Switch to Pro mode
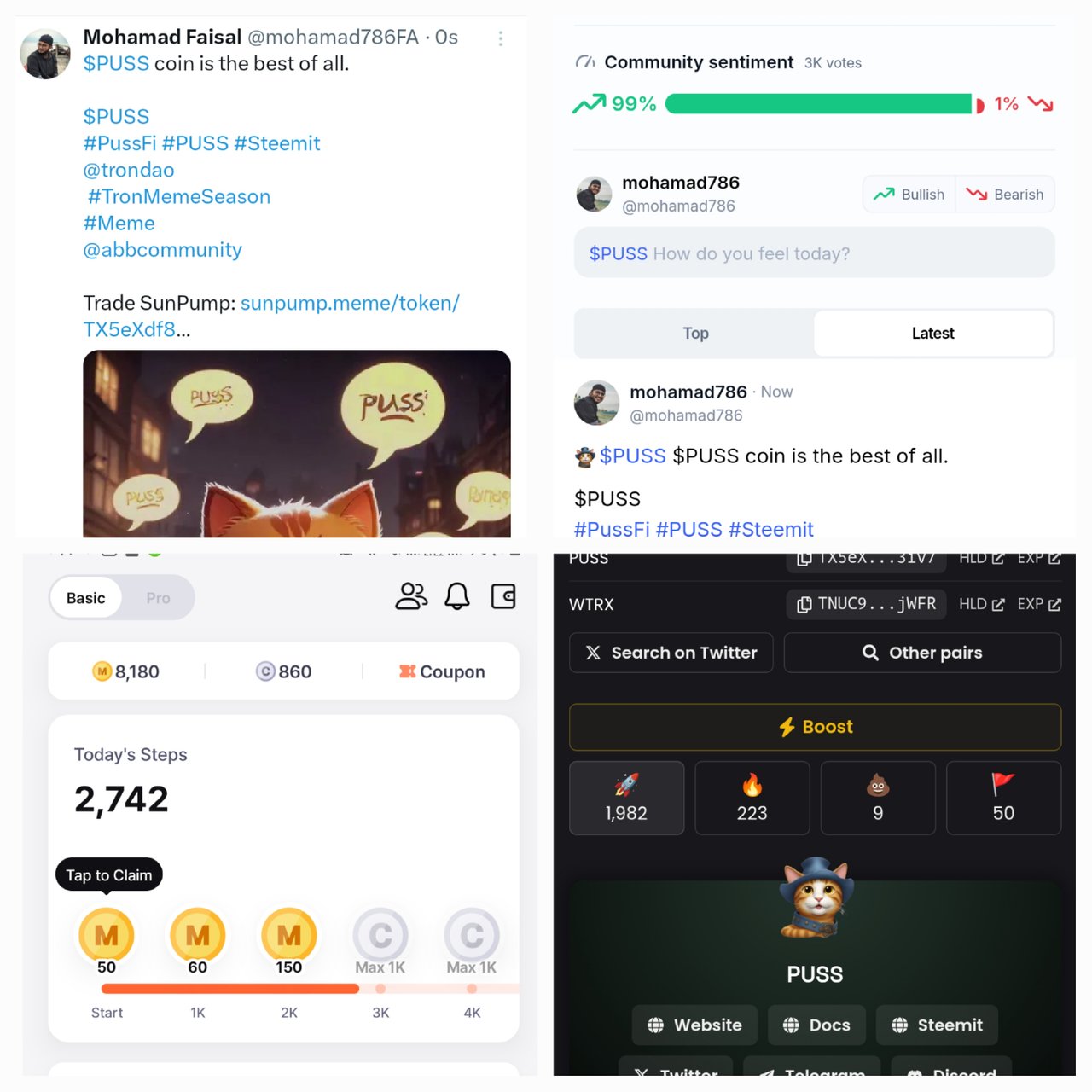1092x1092 pixels. tap(158, 598)
